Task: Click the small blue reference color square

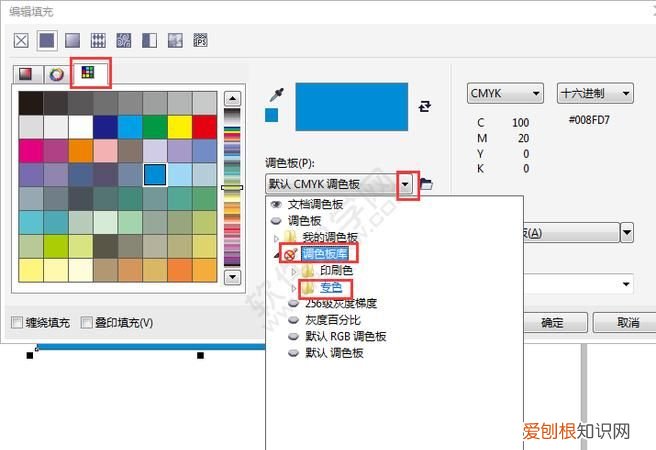Action: (x=272, y=115)
